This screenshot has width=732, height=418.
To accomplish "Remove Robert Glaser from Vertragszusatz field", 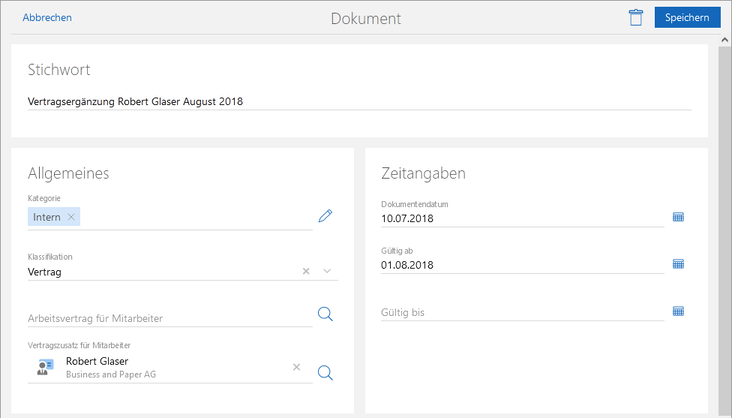I will click(x=296, y=367).
